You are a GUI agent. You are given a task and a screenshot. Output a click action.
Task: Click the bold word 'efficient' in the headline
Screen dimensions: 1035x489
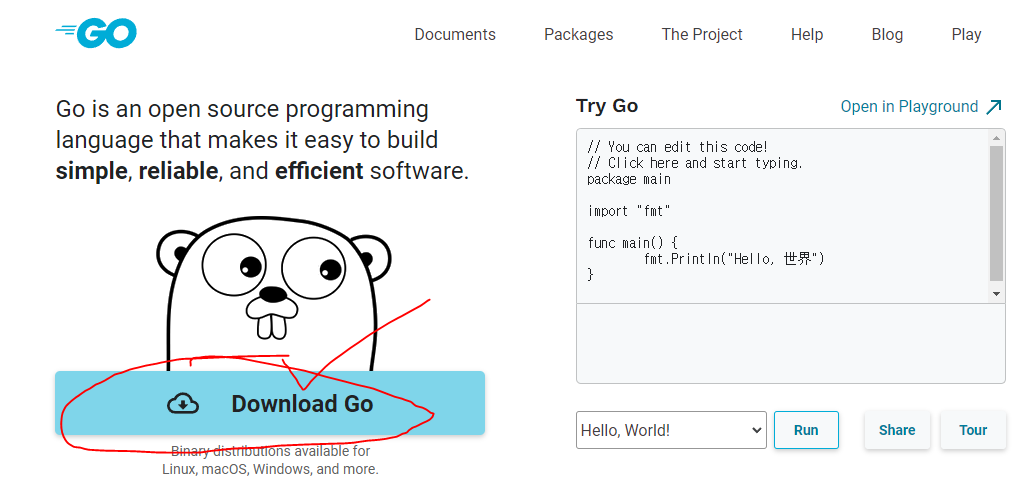coord(319,171)
